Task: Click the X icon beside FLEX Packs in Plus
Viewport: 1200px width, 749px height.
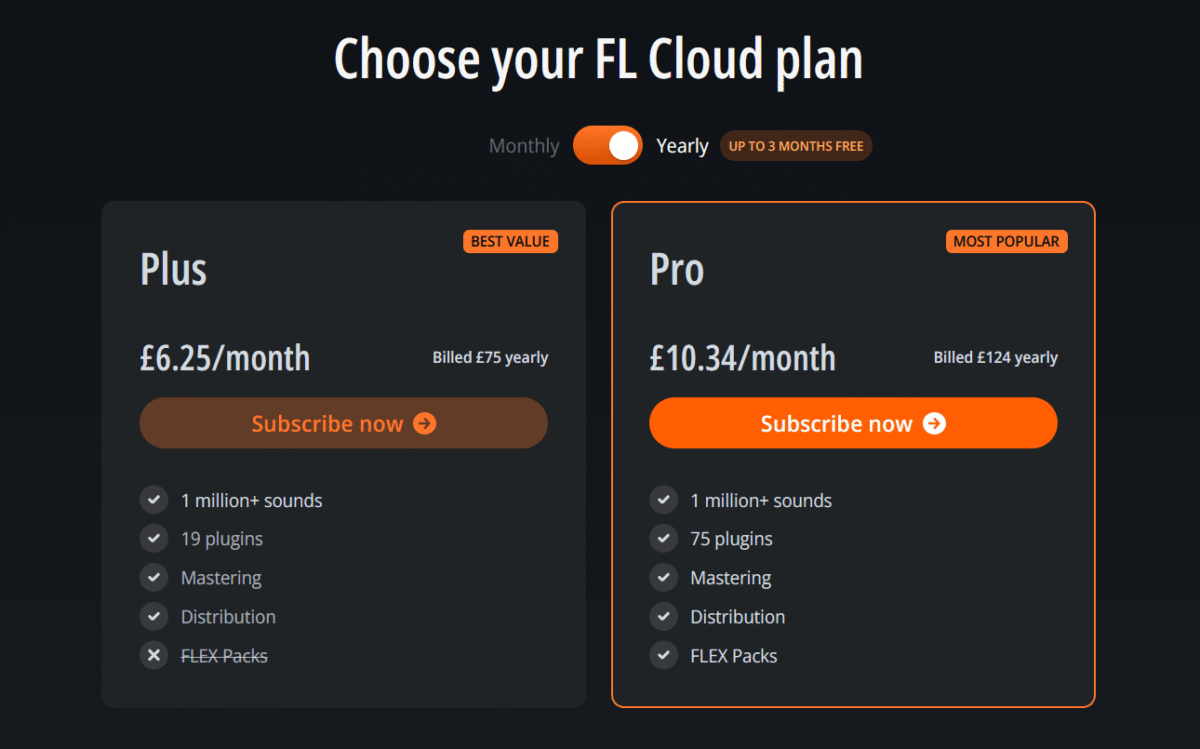Action: (x=153, y=656)
